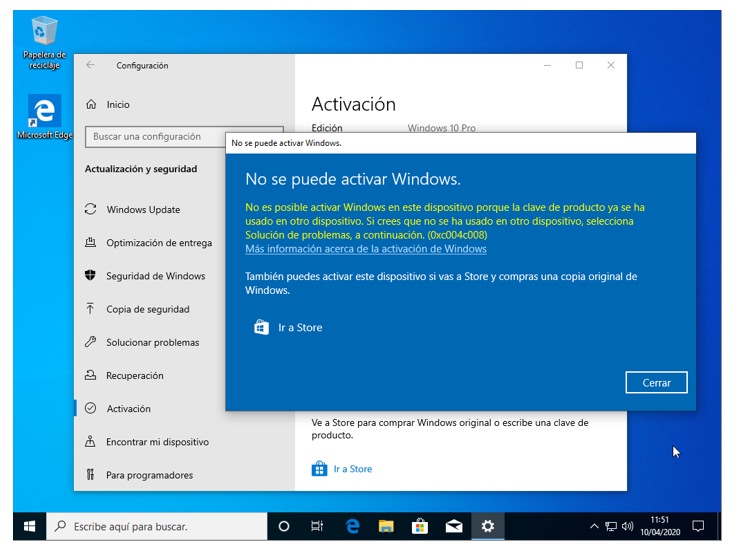Screen dimensions: 738x552
Task: Click the Windows Update refresh icon
Action: point(90,209)
